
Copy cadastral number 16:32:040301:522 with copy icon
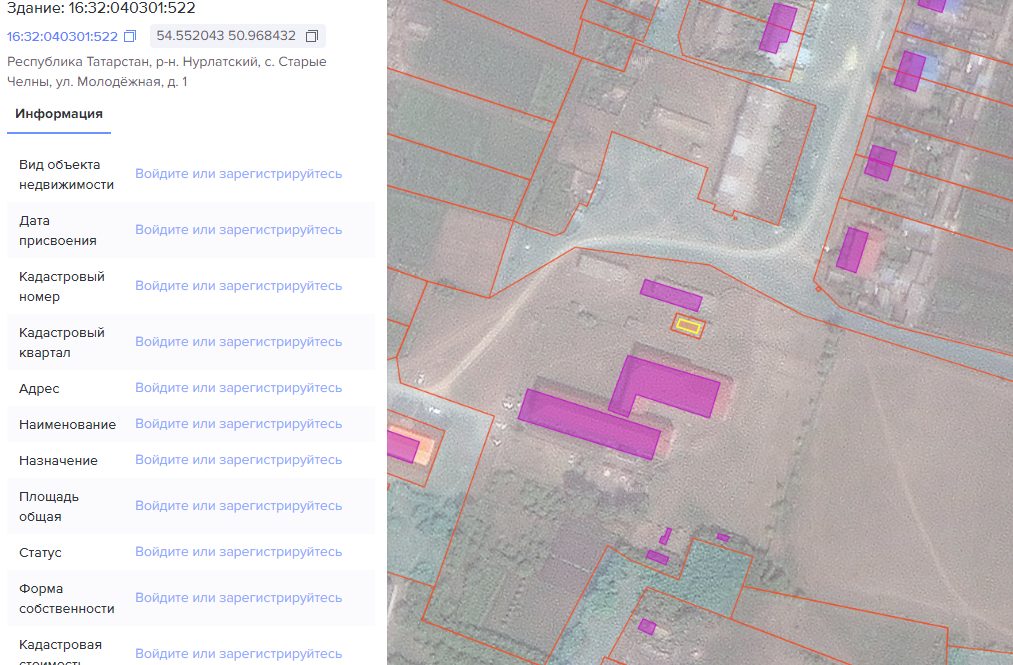click(130, 36)
